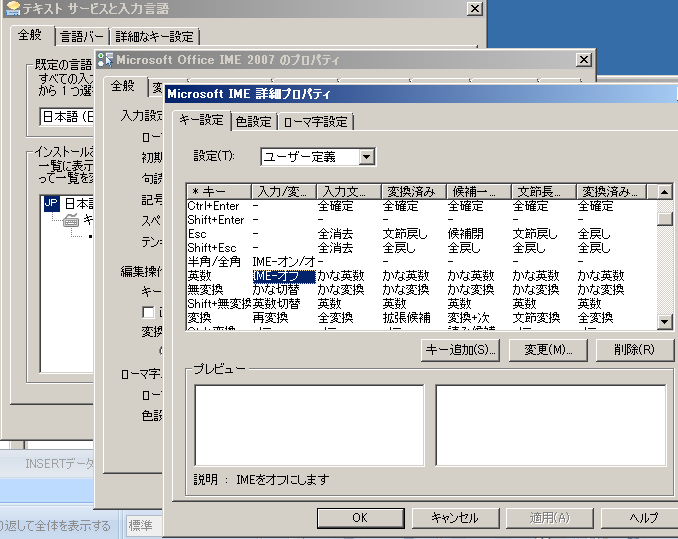Viewport: 678px width, 539px height.
Task: Click the keyboard icon under the JP entry
Action: 70,220
